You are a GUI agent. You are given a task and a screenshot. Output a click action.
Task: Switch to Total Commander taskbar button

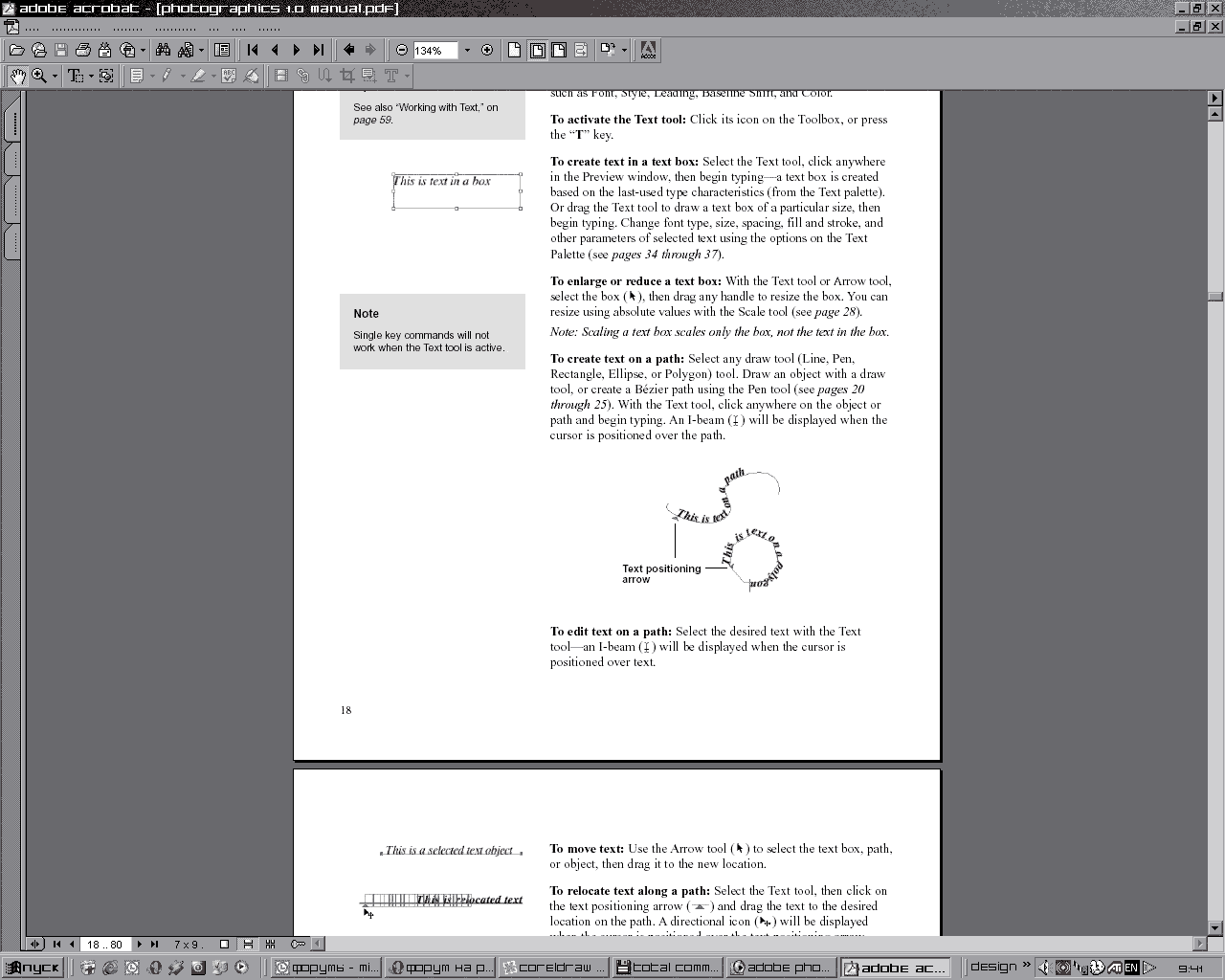tap(668, 968)
